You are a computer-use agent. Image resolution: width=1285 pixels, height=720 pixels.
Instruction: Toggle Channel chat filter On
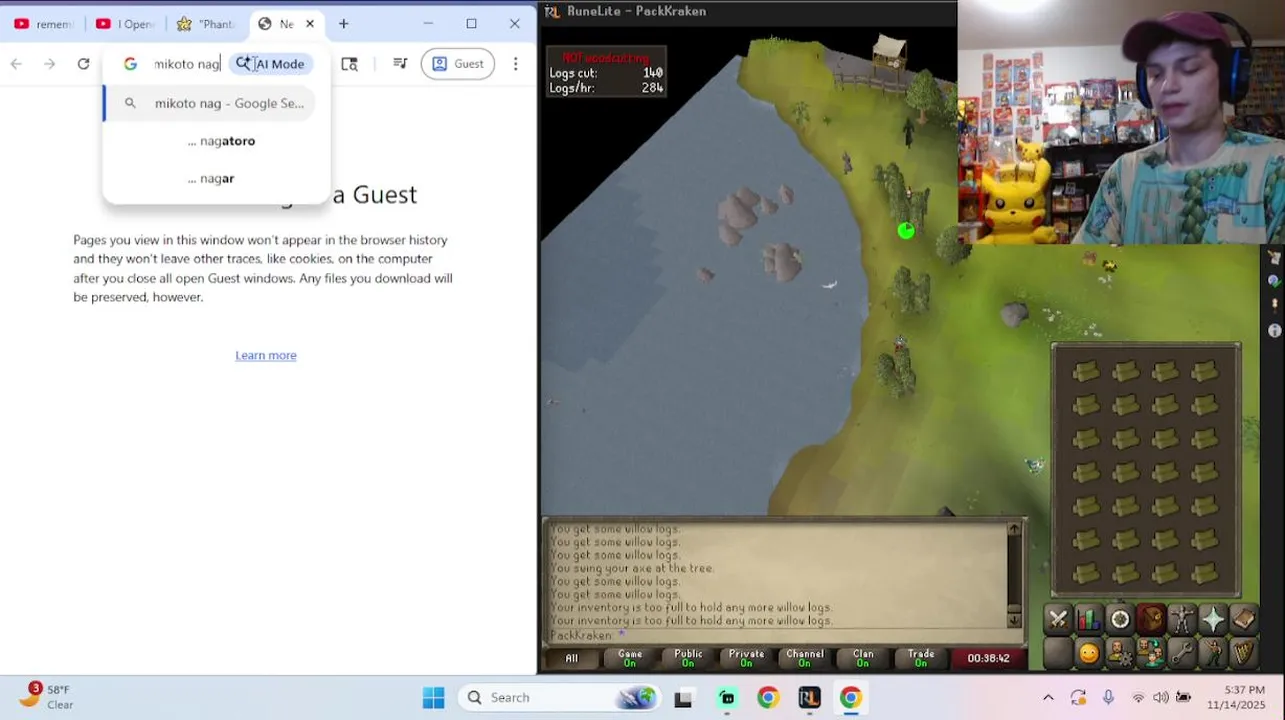tap(805, 658)
